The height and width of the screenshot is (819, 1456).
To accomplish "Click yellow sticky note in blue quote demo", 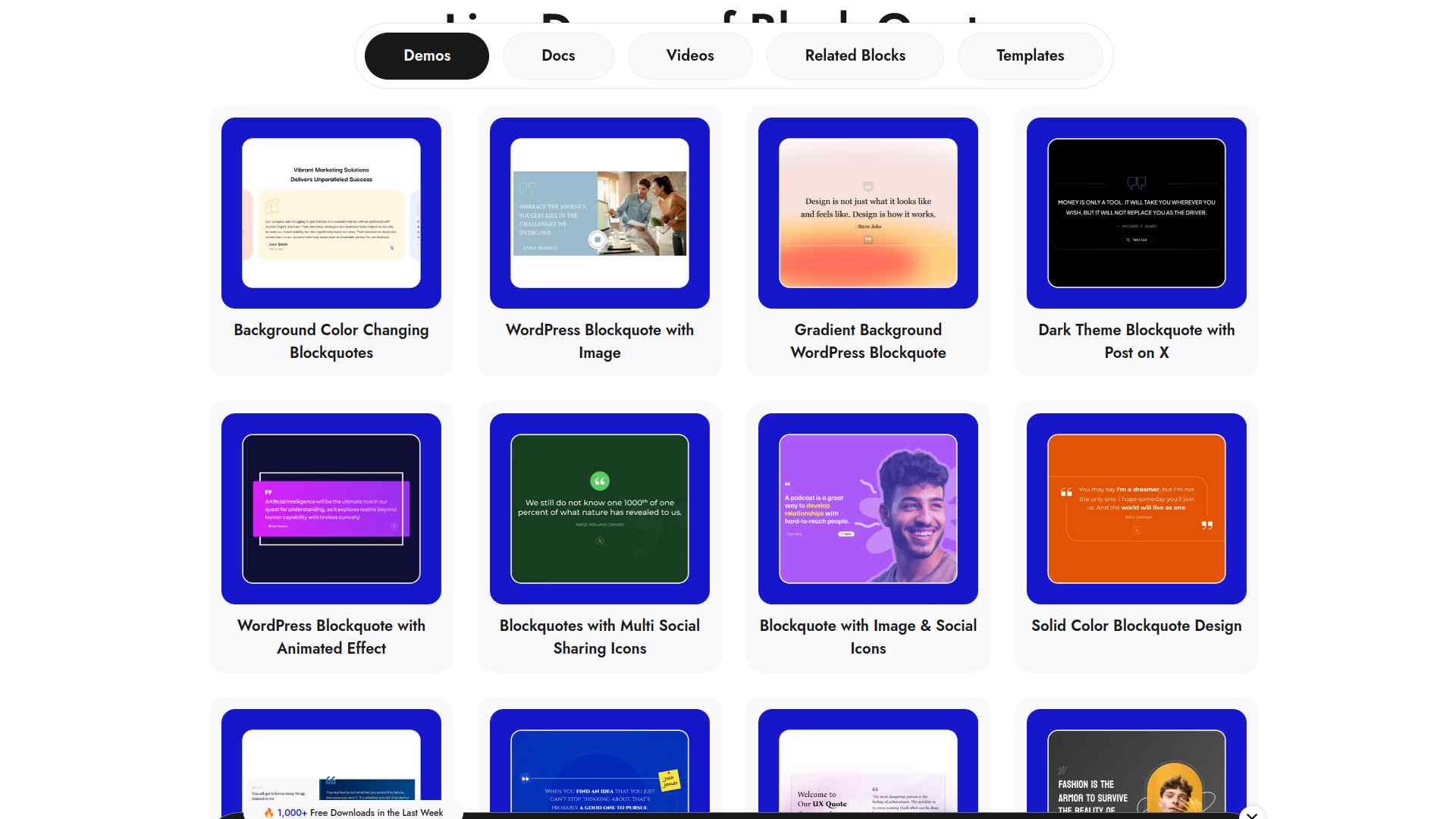I will 670,780.
